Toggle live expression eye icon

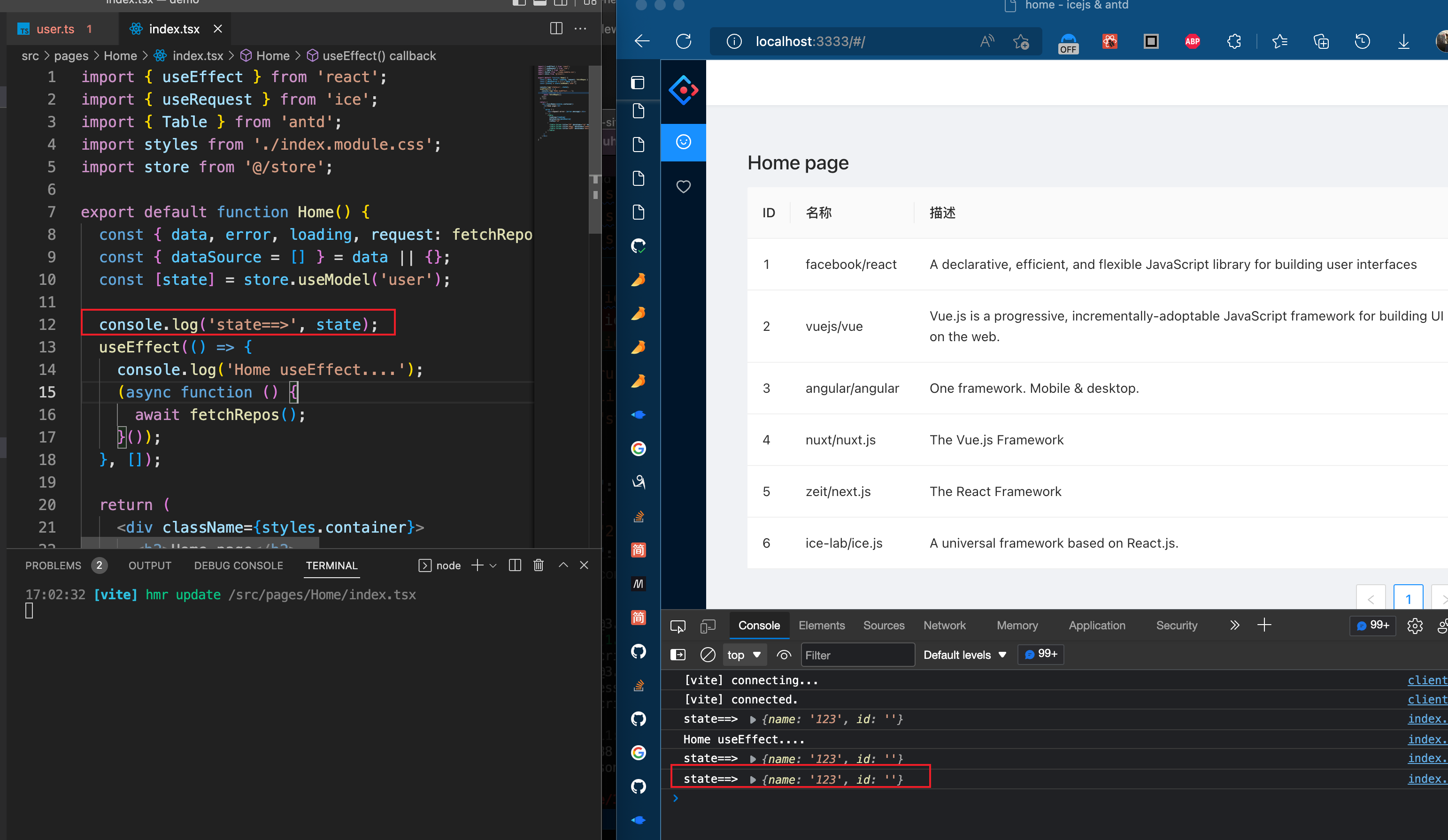pos(784,655)
